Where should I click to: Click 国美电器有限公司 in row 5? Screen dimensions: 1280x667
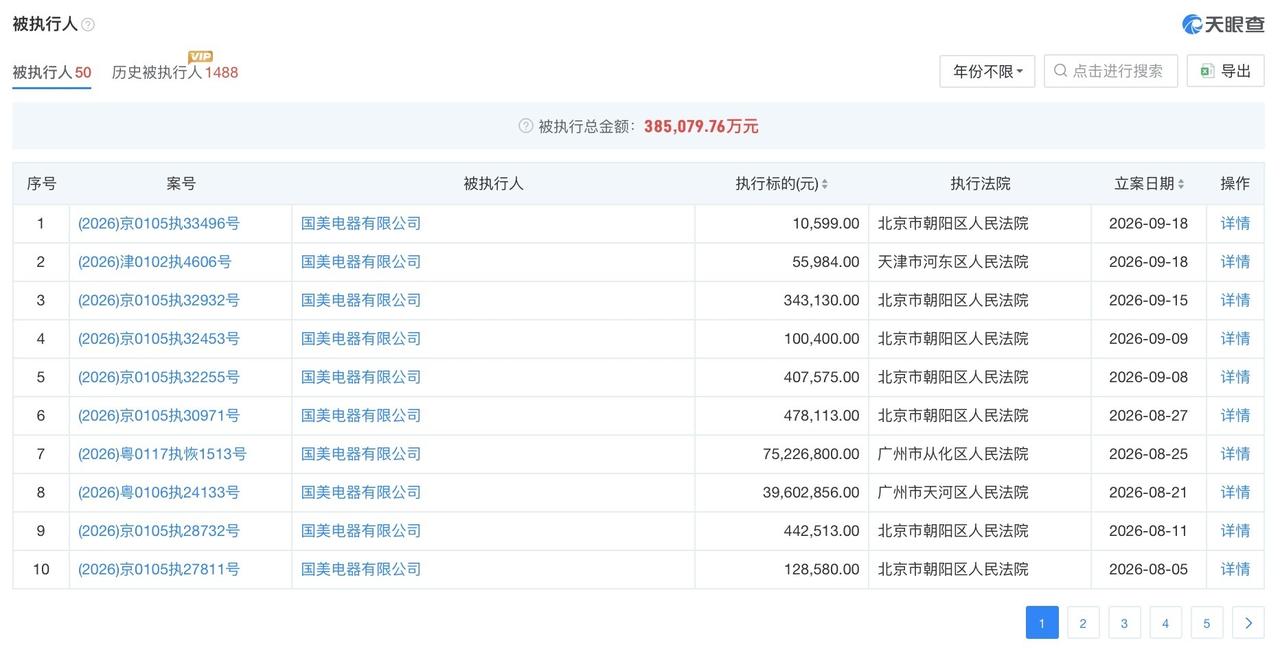pyautogui.click(x=361, y=377)
